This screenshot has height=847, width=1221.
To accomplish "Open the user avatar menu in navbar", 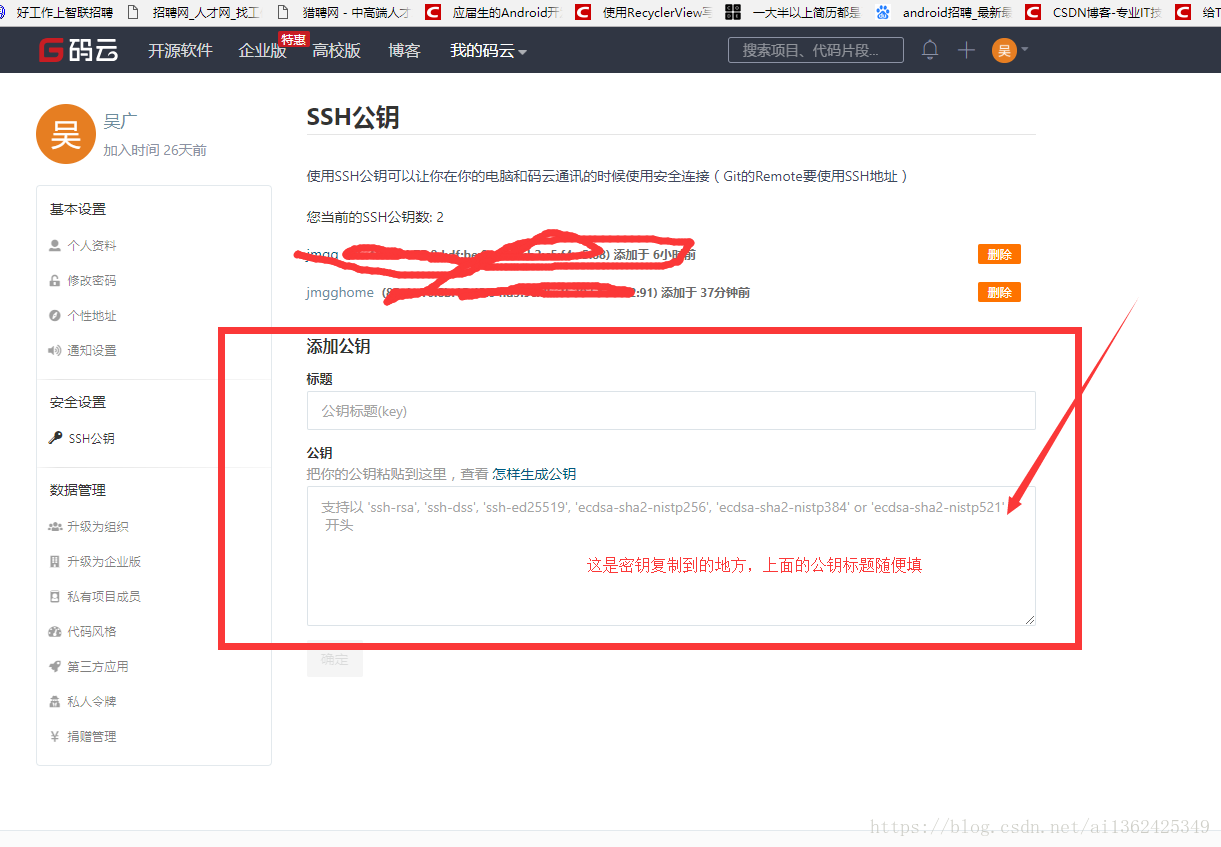I will tap(1010, 50).
